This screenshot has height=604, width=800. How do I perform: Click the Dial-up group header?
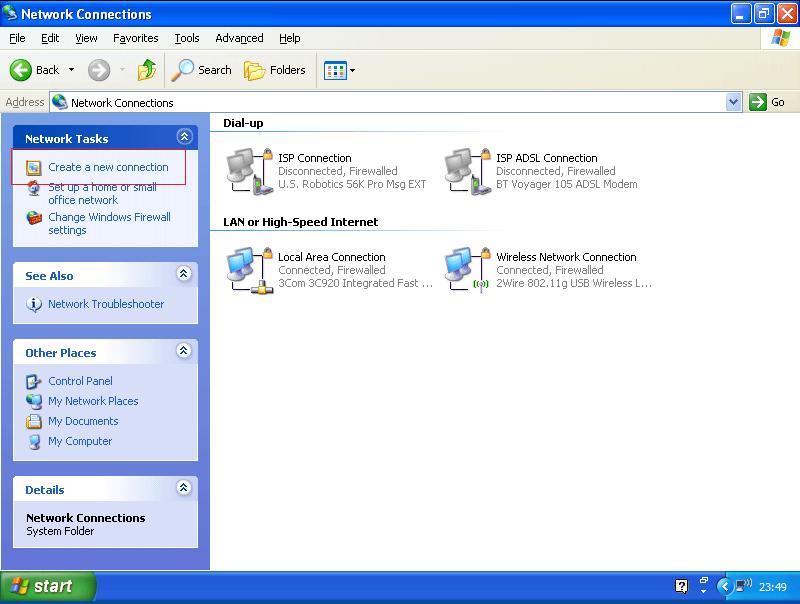pos(243,123)
